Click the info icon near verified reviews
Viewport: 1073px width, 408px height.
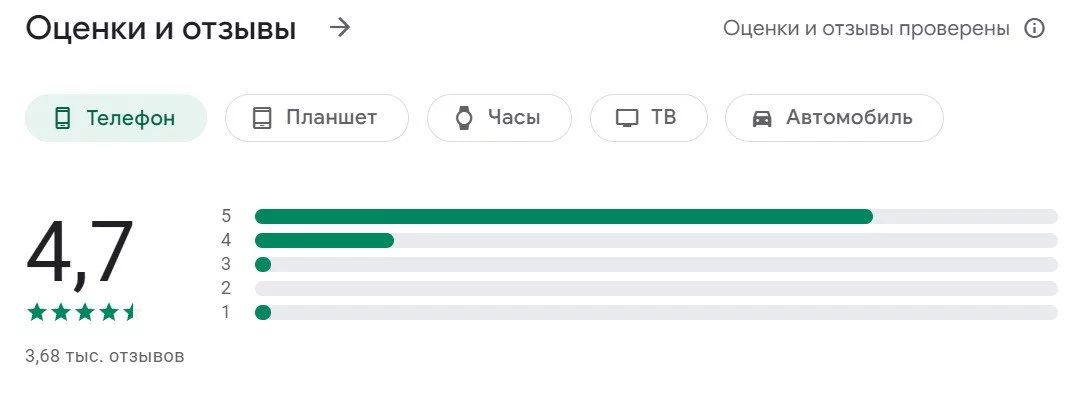[x=1034, y=29]
